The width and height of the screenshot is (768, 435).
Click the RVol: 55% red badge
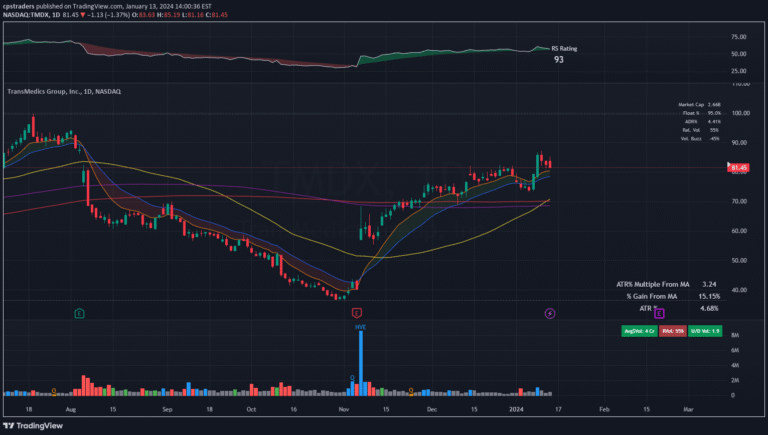[672, 331]
